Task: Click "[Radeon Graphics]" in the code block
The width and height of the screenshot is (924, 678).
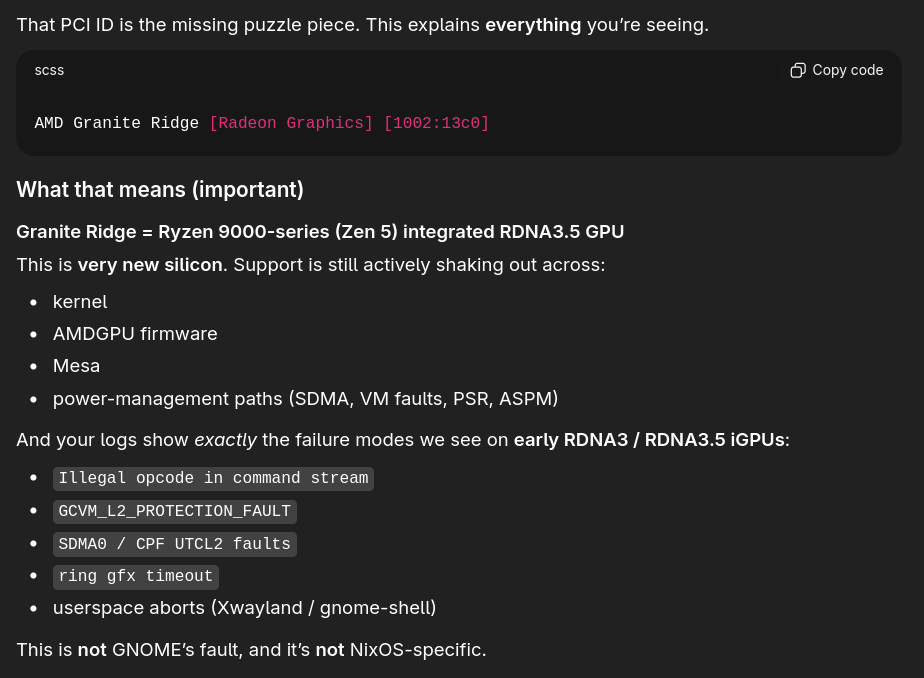Action: (290, 123)
